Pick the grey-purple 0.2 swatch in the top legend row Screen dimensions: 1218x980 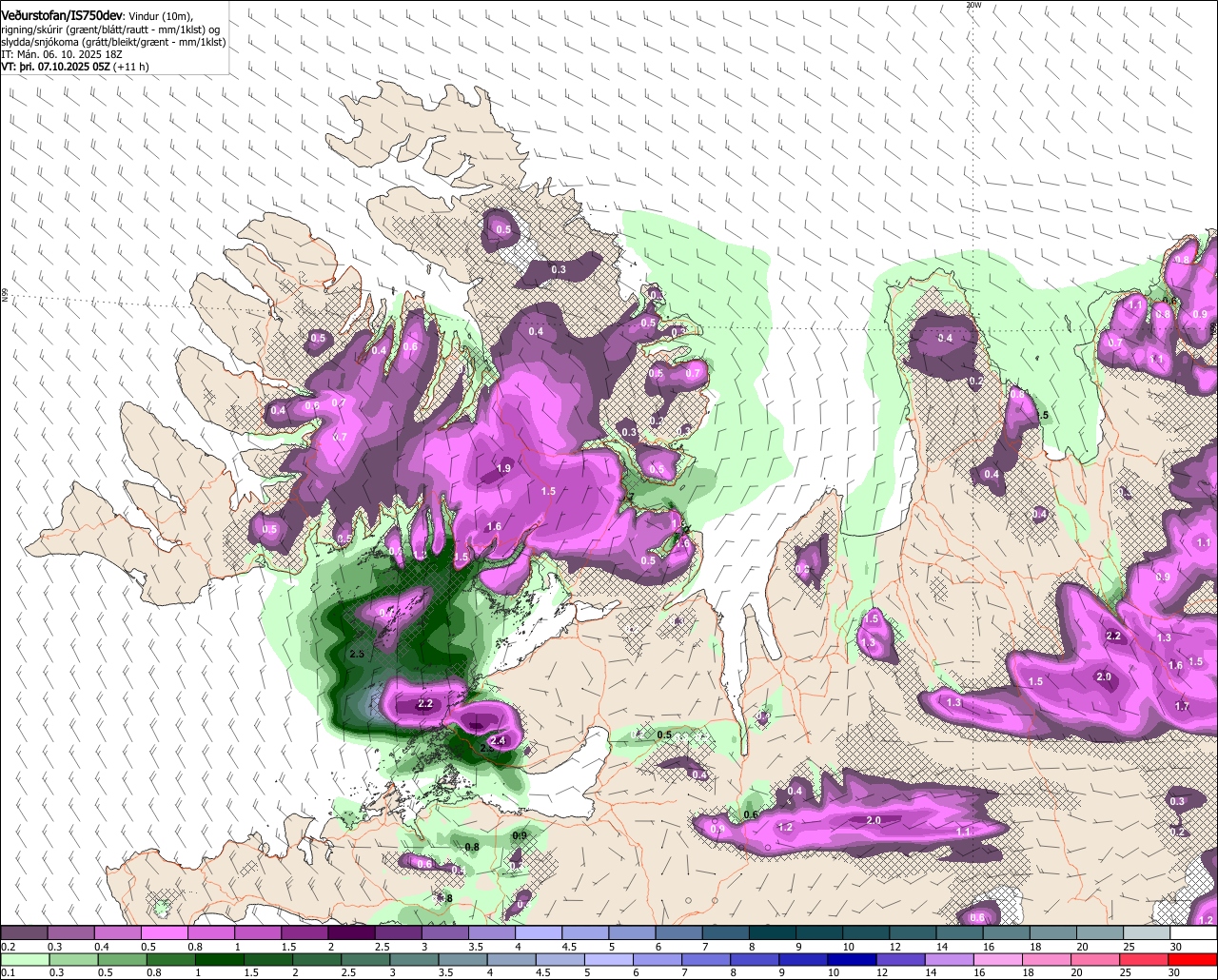tap(24, 933)
